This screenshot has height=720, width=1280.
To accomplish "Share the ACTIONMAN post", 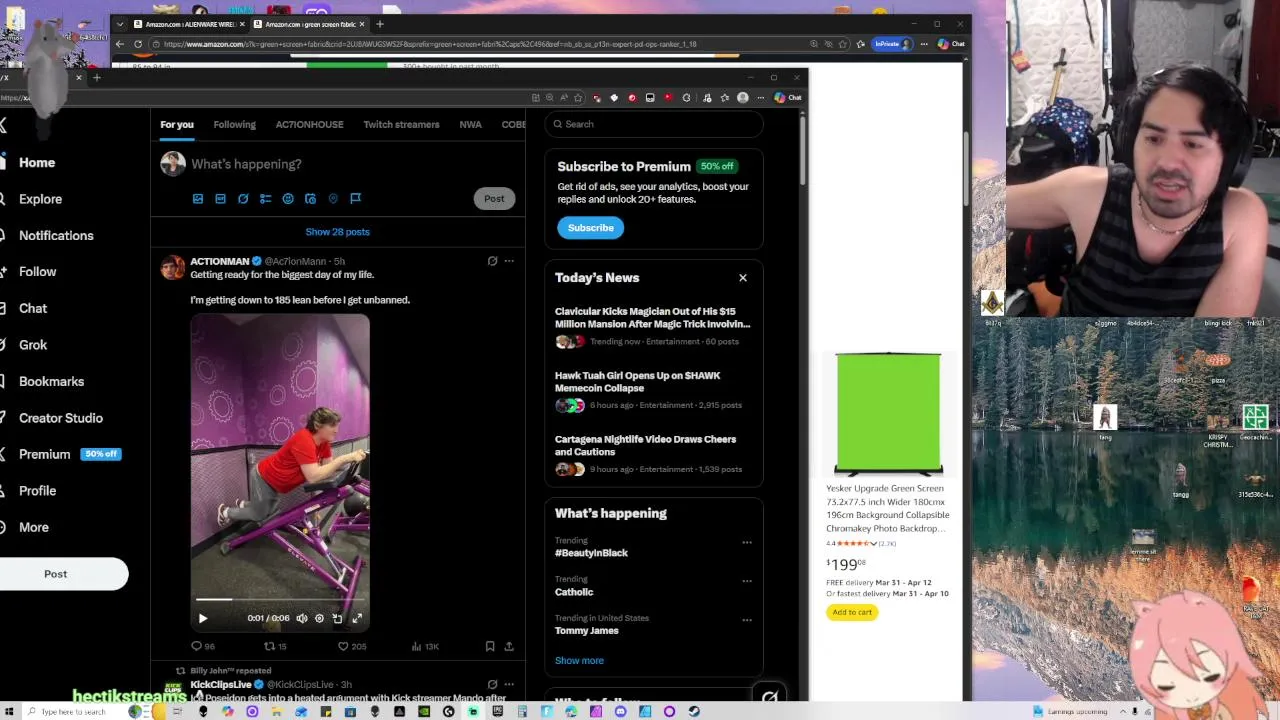I will coord(509,646).
